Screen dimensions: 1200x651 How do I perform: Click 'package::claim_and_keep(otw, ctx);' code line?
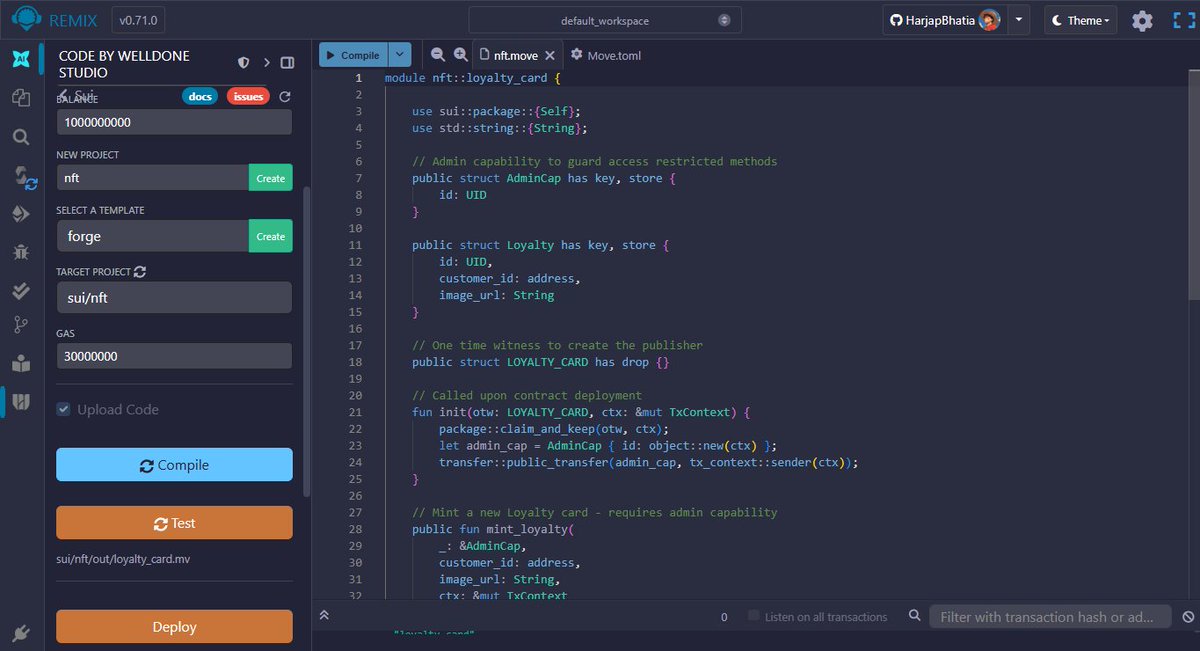tap(554, 429)
